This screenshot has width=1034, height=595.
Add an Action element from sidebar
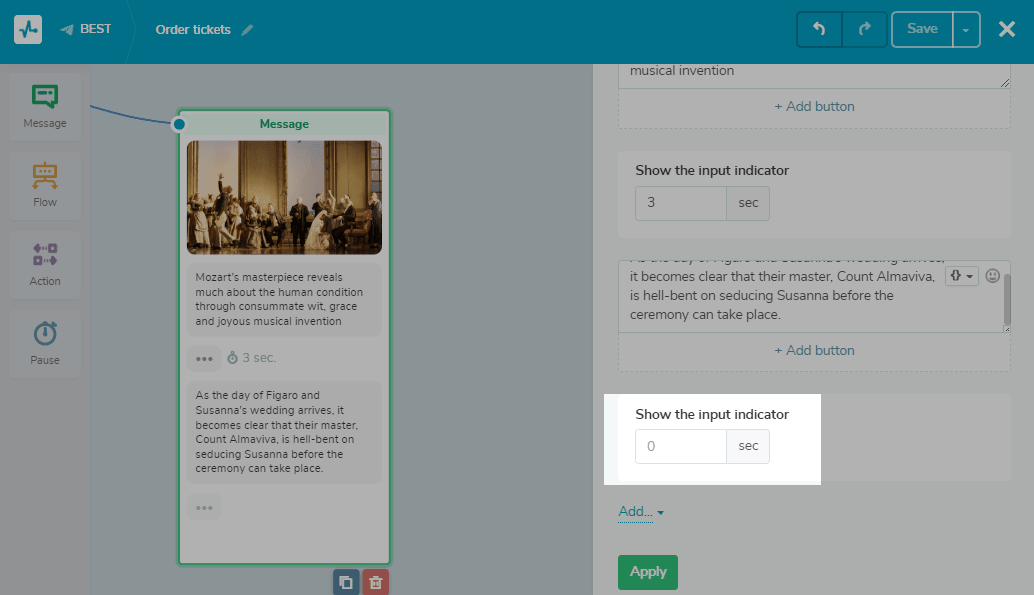45,265
